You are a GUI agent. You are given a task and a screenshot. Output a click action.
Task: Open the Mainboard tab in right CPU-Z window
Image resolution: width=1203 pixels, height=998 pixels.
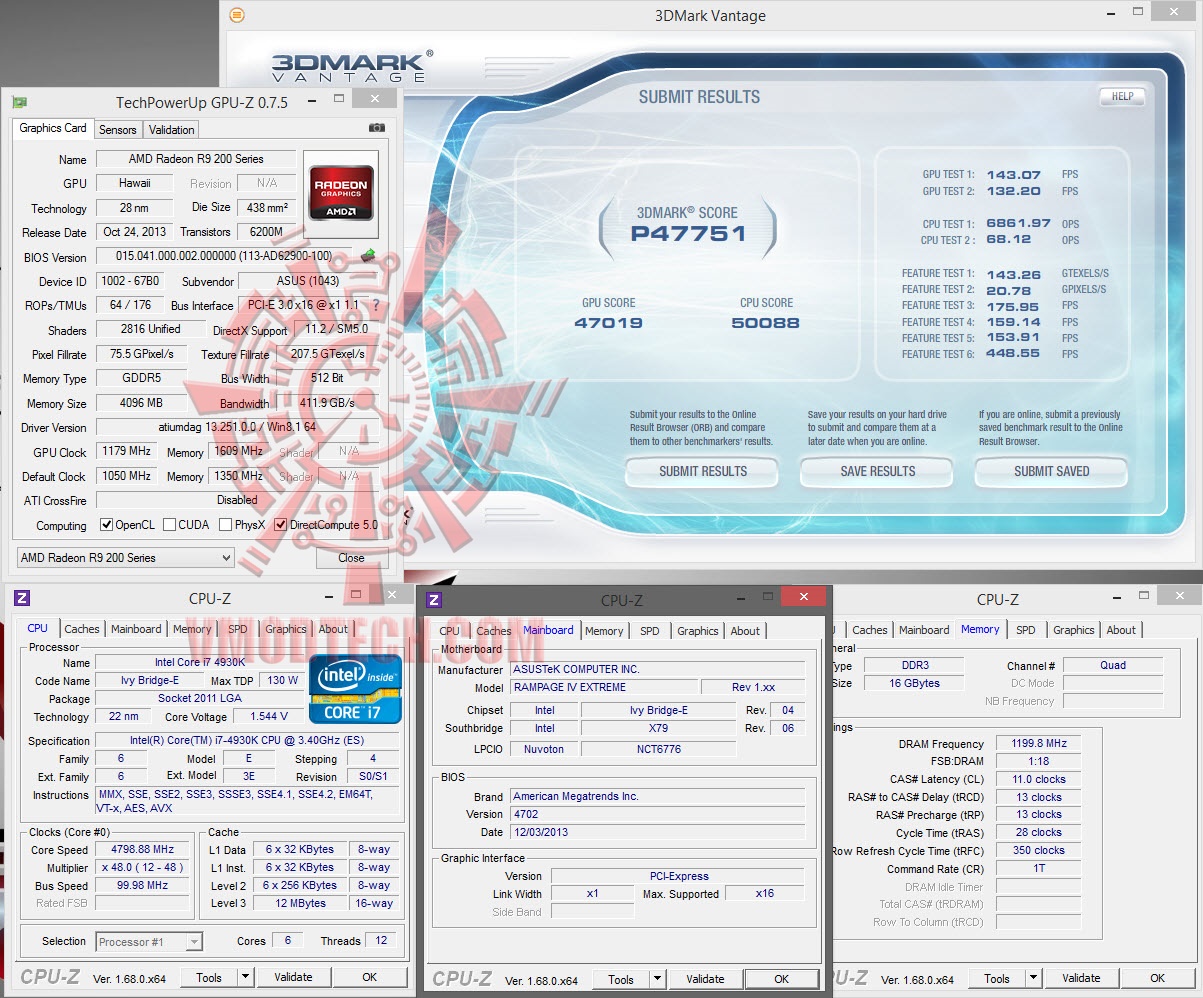[924, 630]
